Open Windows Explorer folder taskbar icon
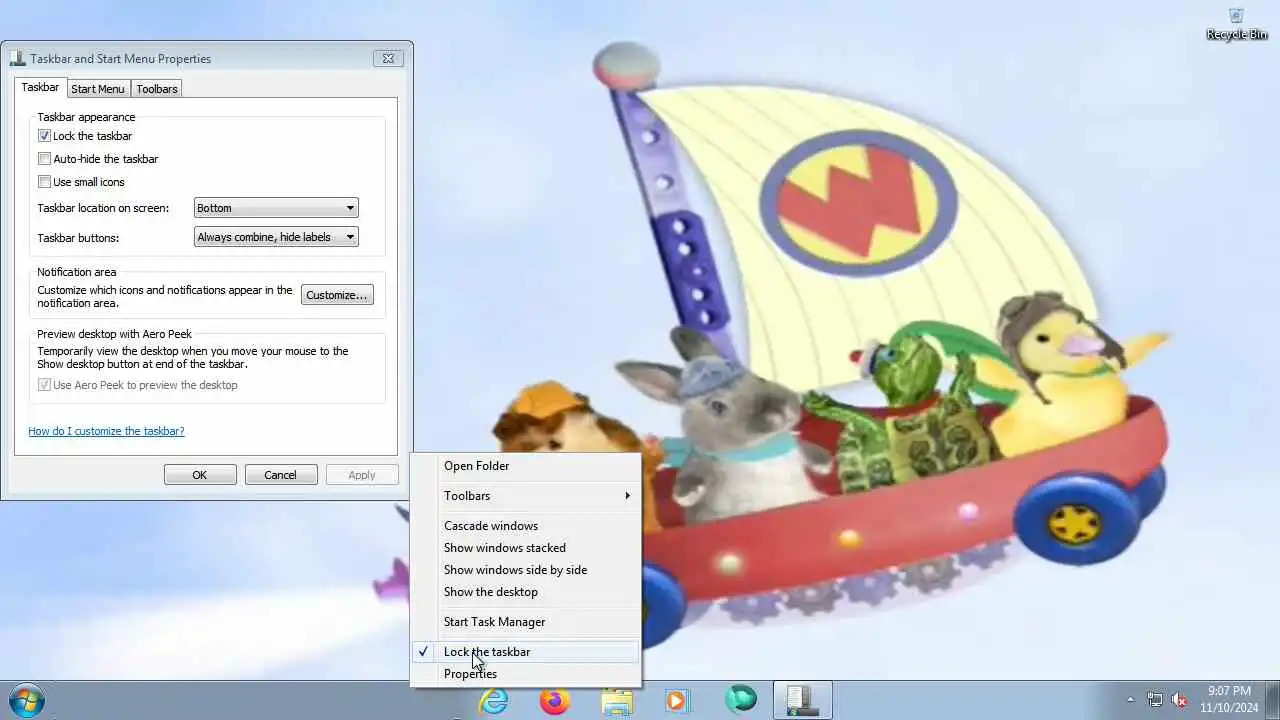This screenshot has width=1280, height=720. (617, 701)
